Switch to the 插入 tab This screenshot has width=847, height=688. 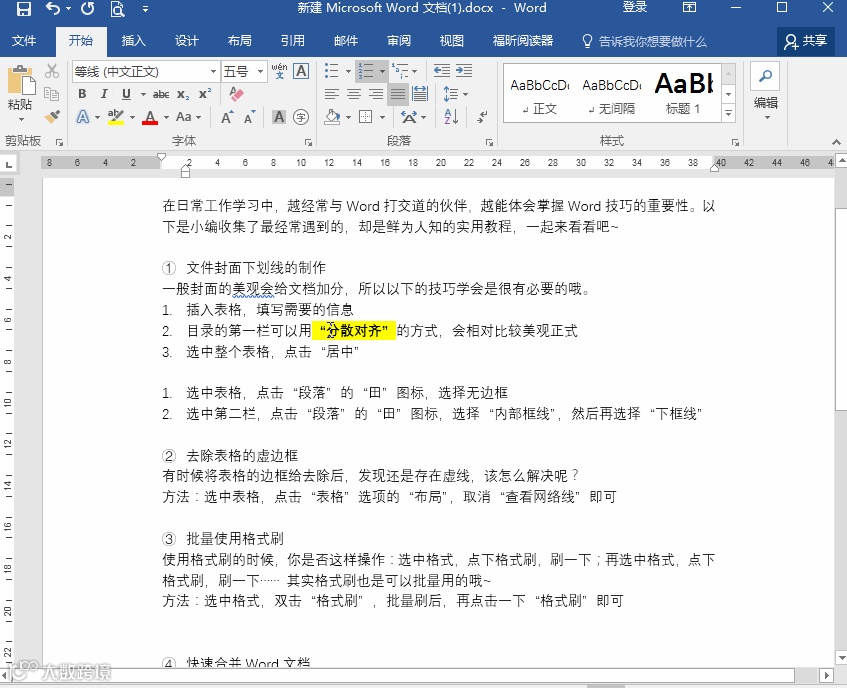click(x=133, y=41)
